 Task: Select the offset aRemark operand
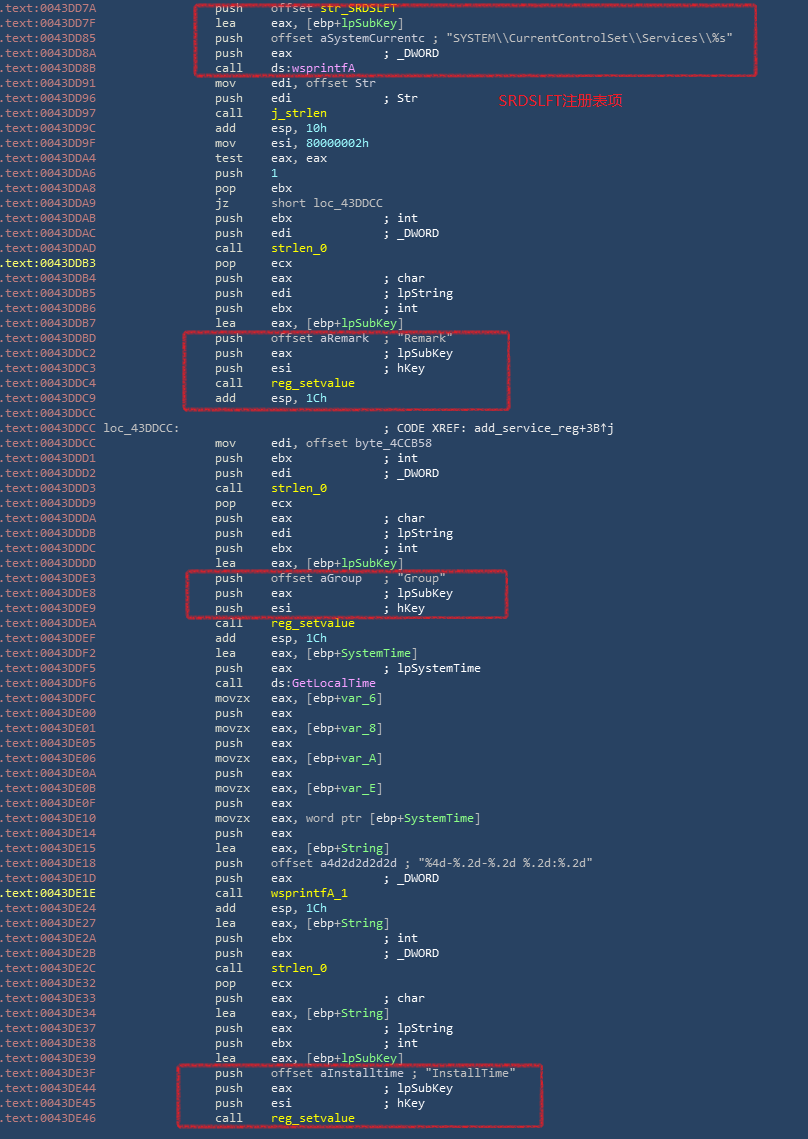pos(319,338)
